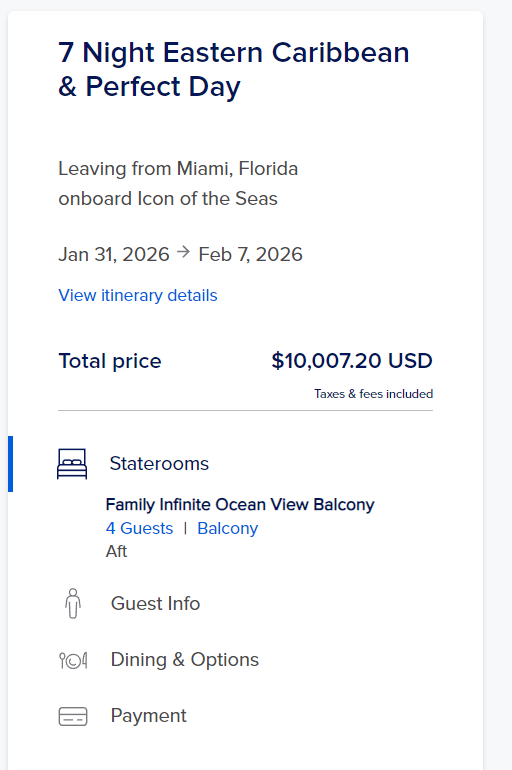Click the $10,007.20 USD total price
Viewport: 512px width, 770px height.
(352, 360)
